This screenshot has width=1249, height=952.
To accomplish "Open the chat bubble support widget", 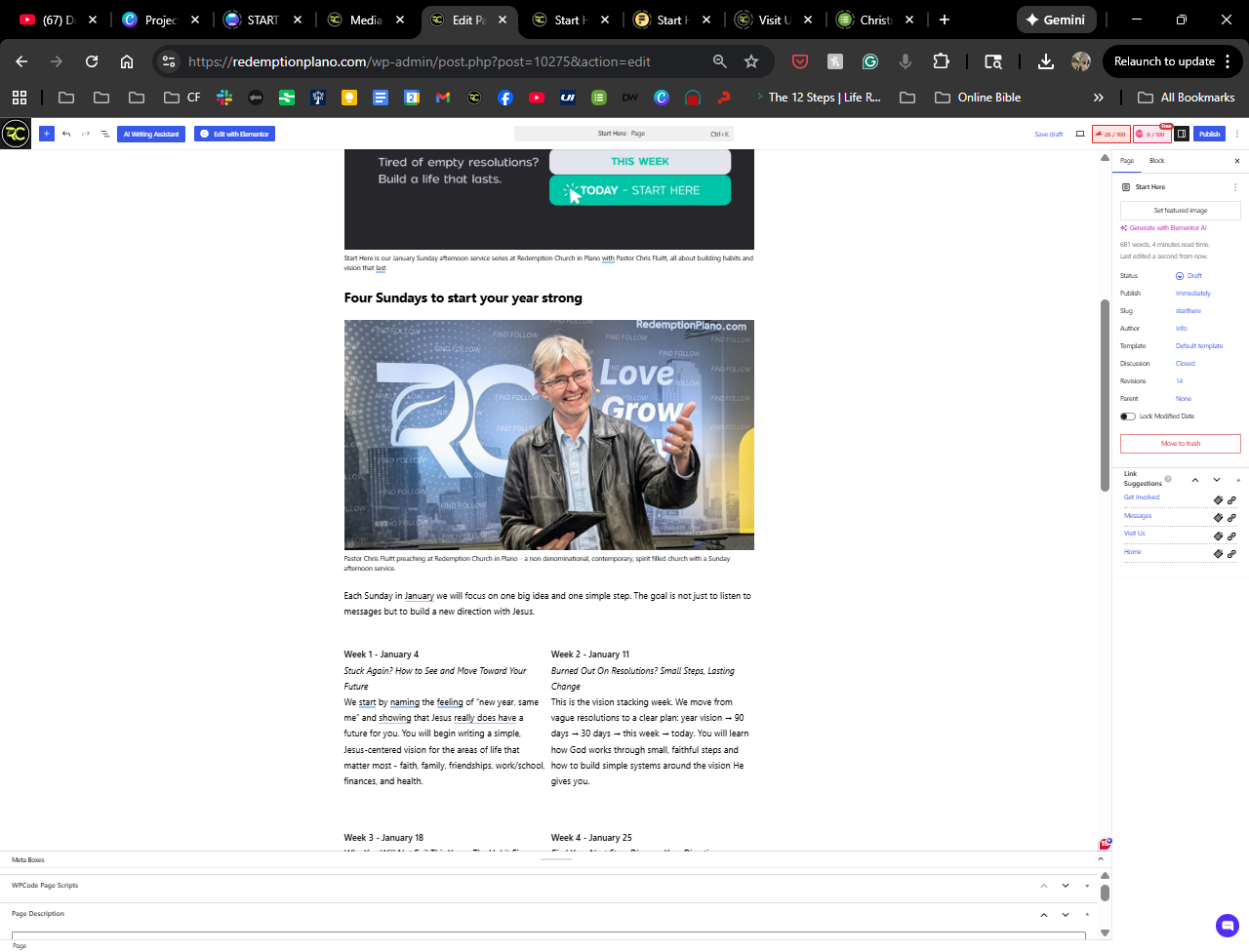I will click(x=1227, y=925).
